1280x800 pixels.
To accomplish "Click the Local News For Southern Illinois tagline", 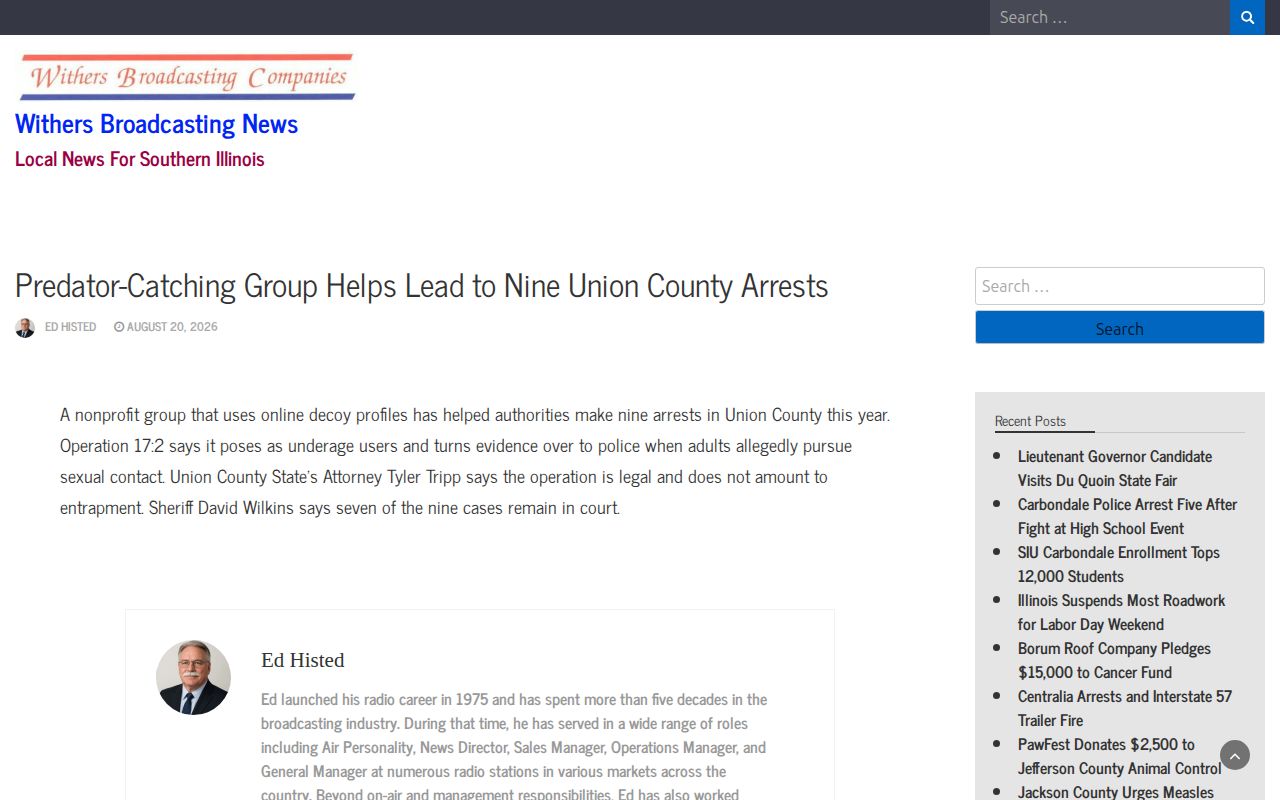I will pyautogui.click(x=140, y=159).
